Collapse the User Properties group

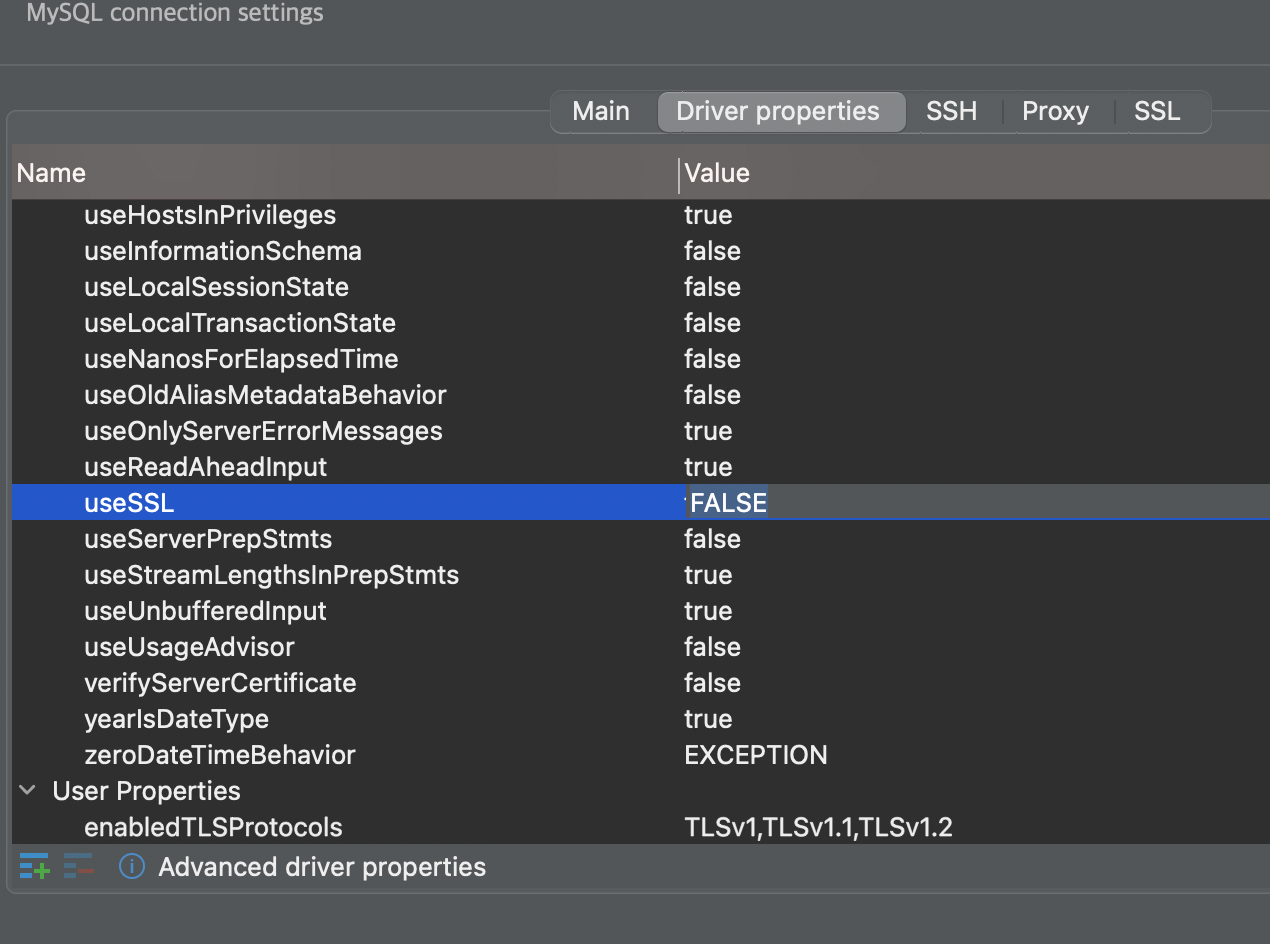point(28,790)
